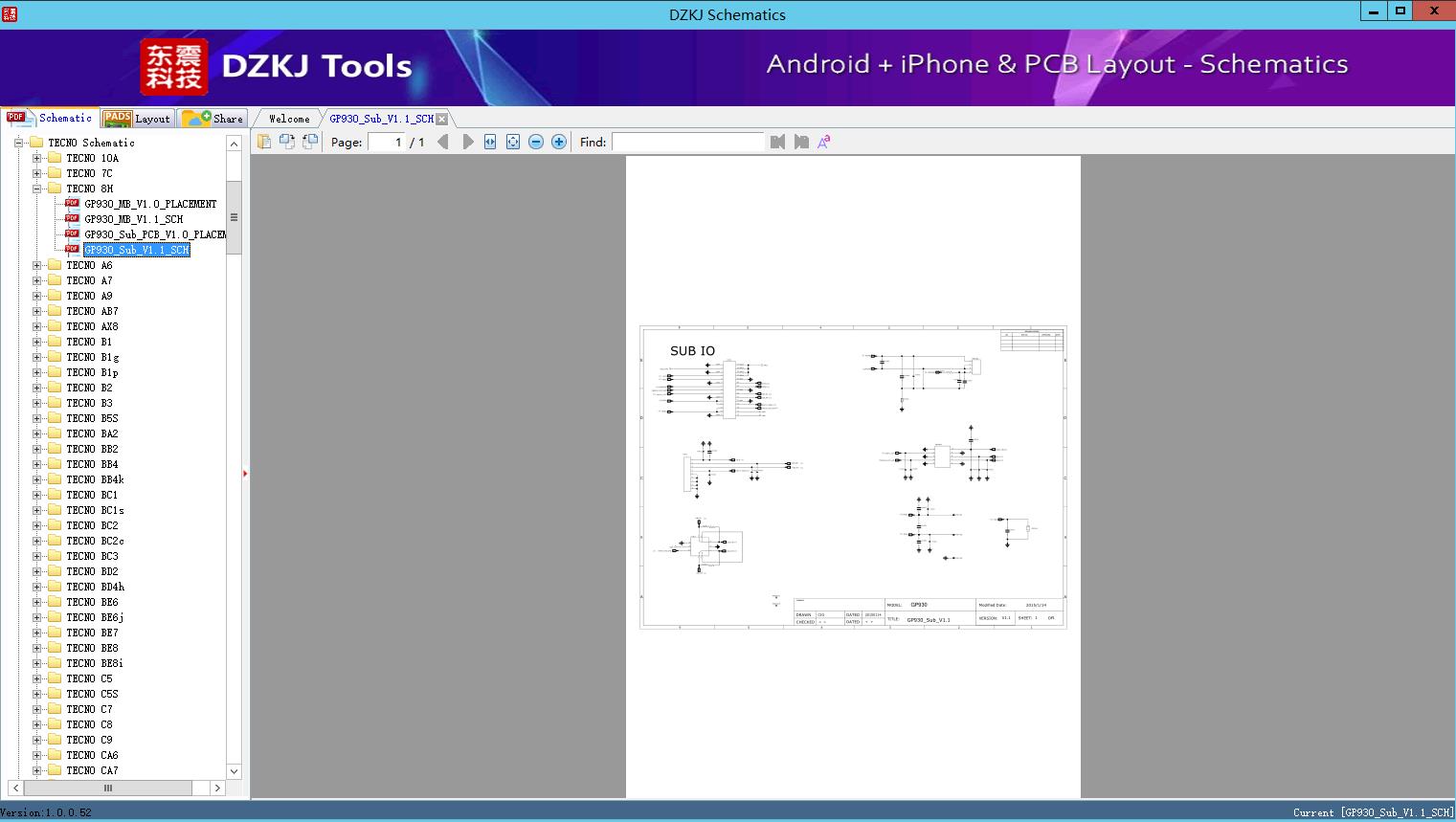Click the Find text field
This screenshot has width=1456, height=822.
688,142
